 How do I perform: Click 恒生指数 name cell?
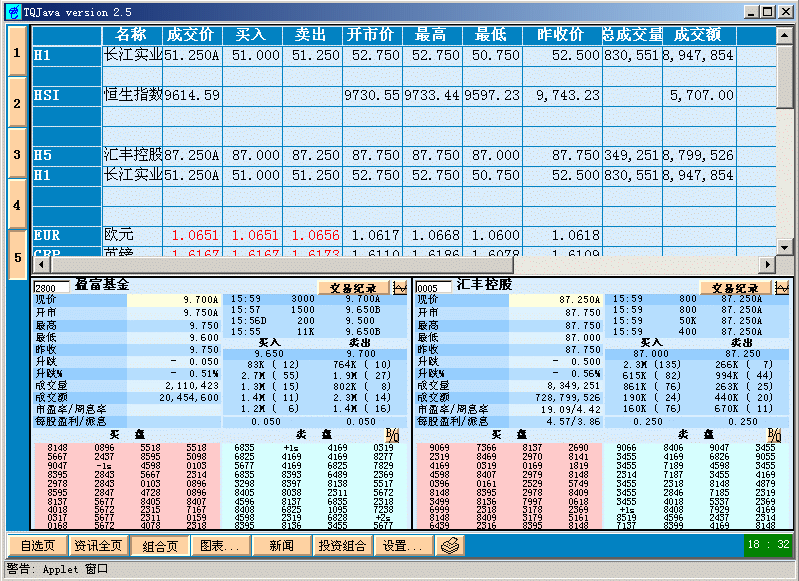click(x=132, y=96)
